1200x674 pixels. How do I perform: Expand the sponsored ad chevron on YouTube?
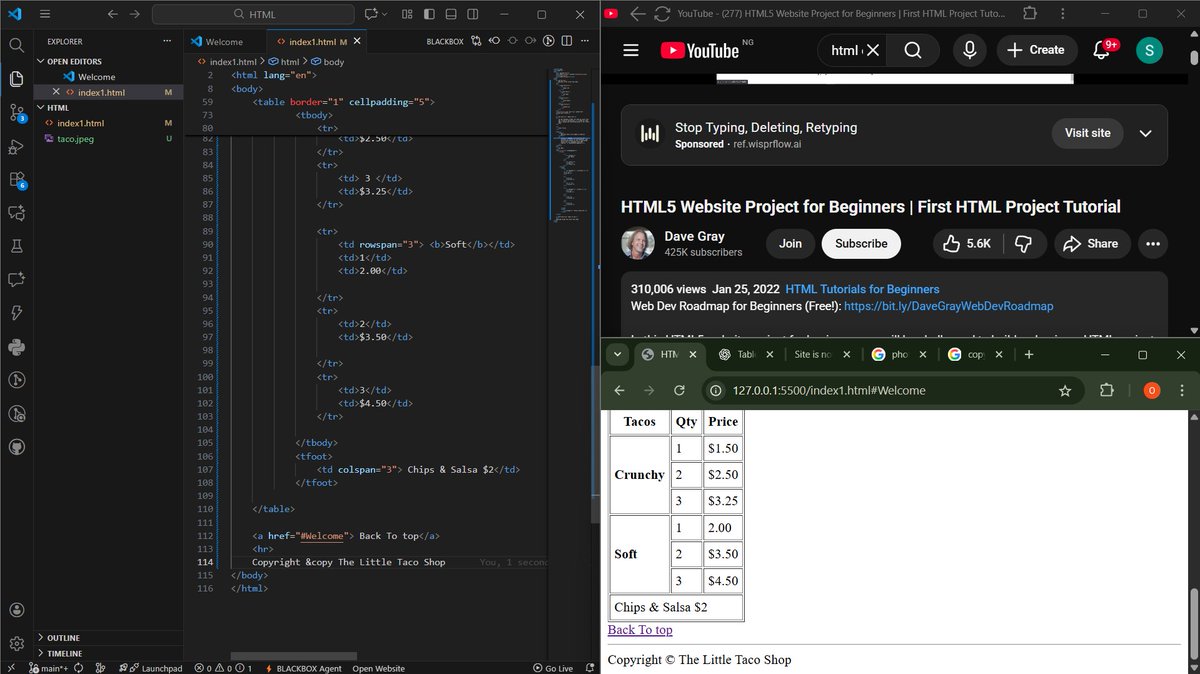[1146, 132]
